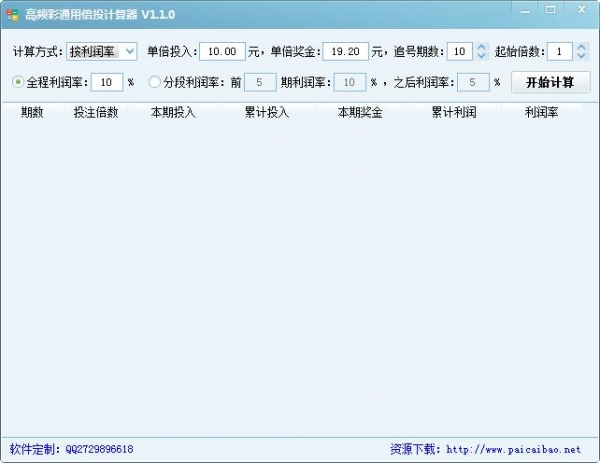The image size is (600, 463).
Task: Click the app icon in title bar
Action: (x=13, y=15)
